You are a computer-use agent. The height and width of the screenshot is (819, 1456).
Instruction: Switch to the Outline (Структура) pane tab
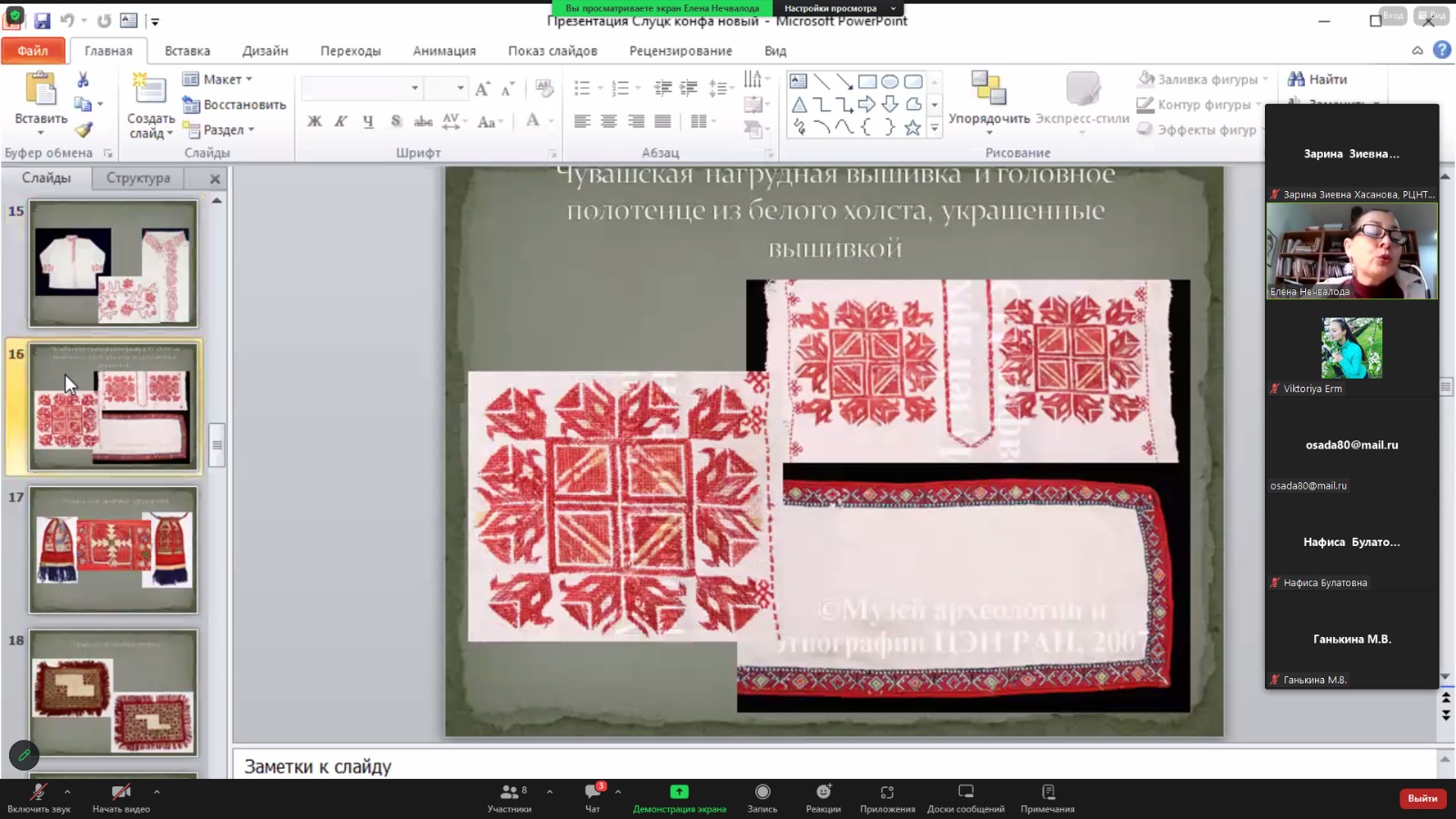click(138, 178)
